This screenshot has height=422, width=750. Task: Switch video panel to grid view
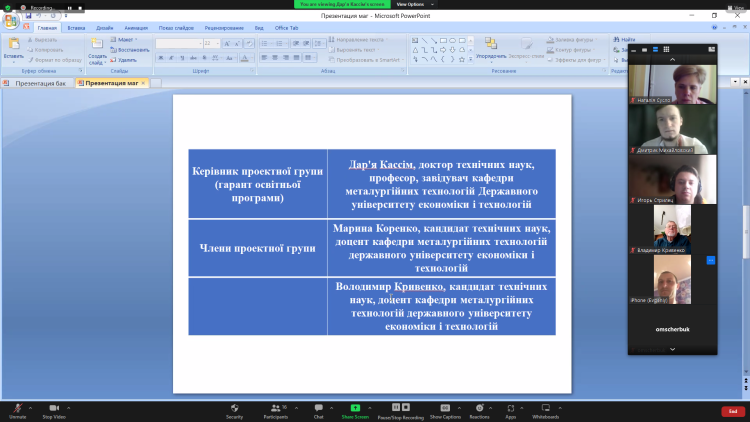click(x=664, y=48)
